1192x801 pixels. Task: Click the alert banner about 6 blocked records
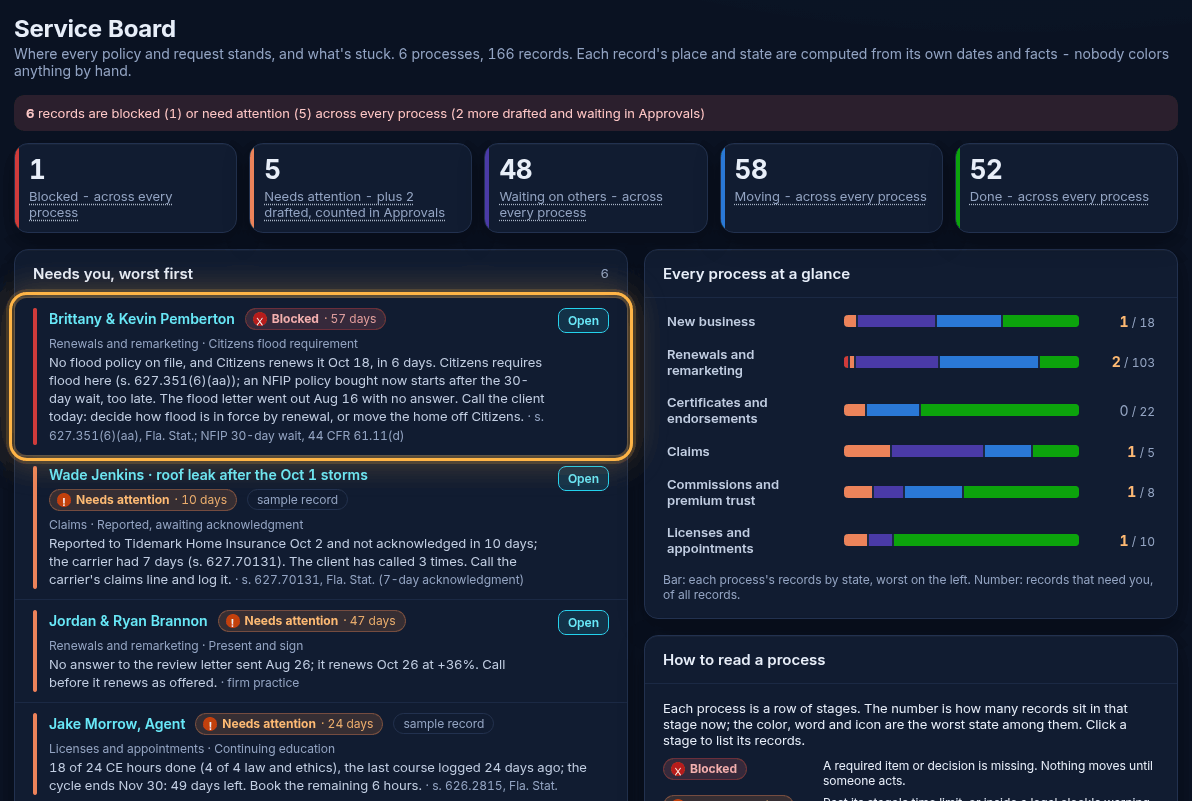(596, 113)
